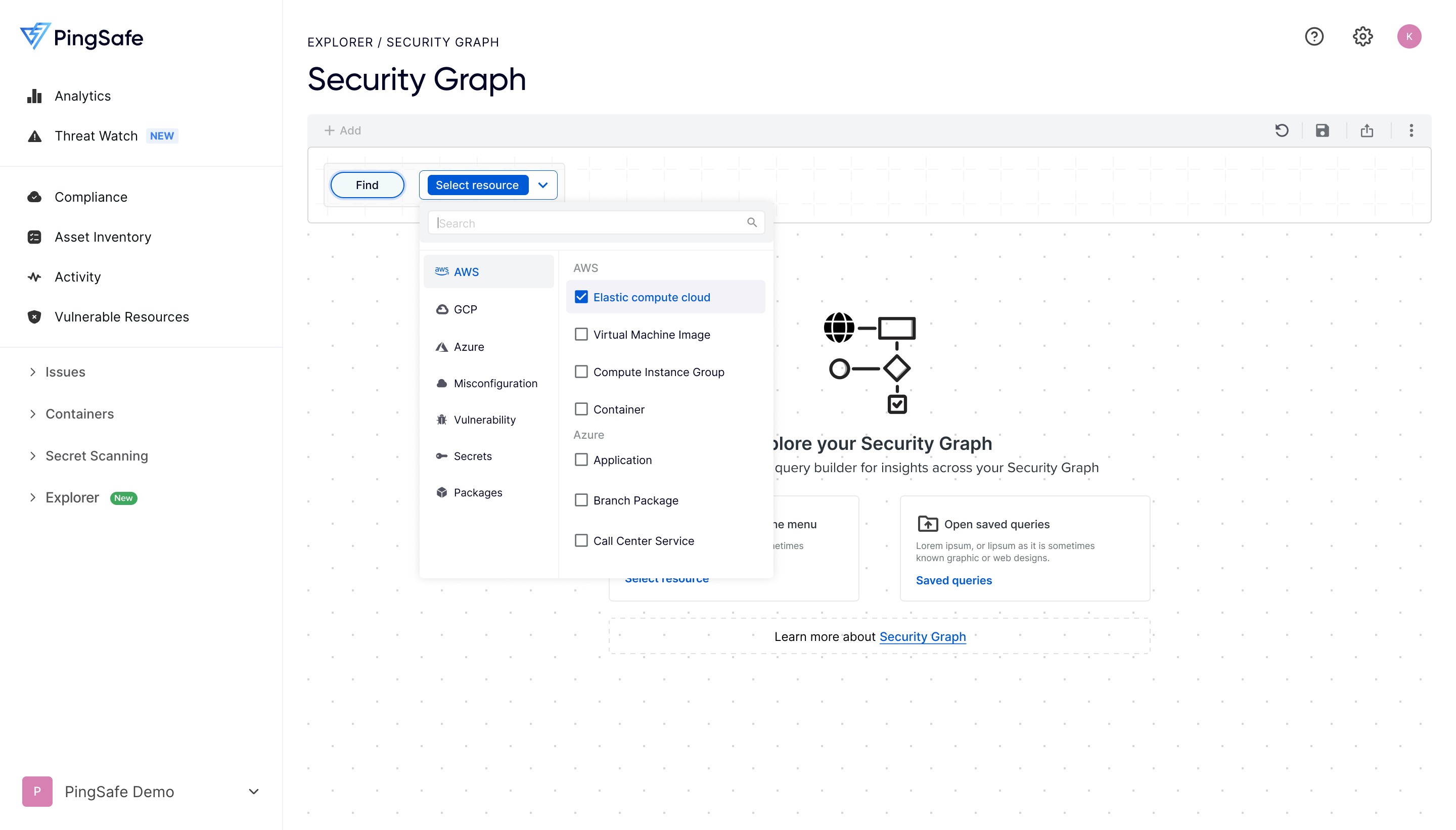Click the share export icon
The image size is (1456, 830).
[x=1366, y=130]
